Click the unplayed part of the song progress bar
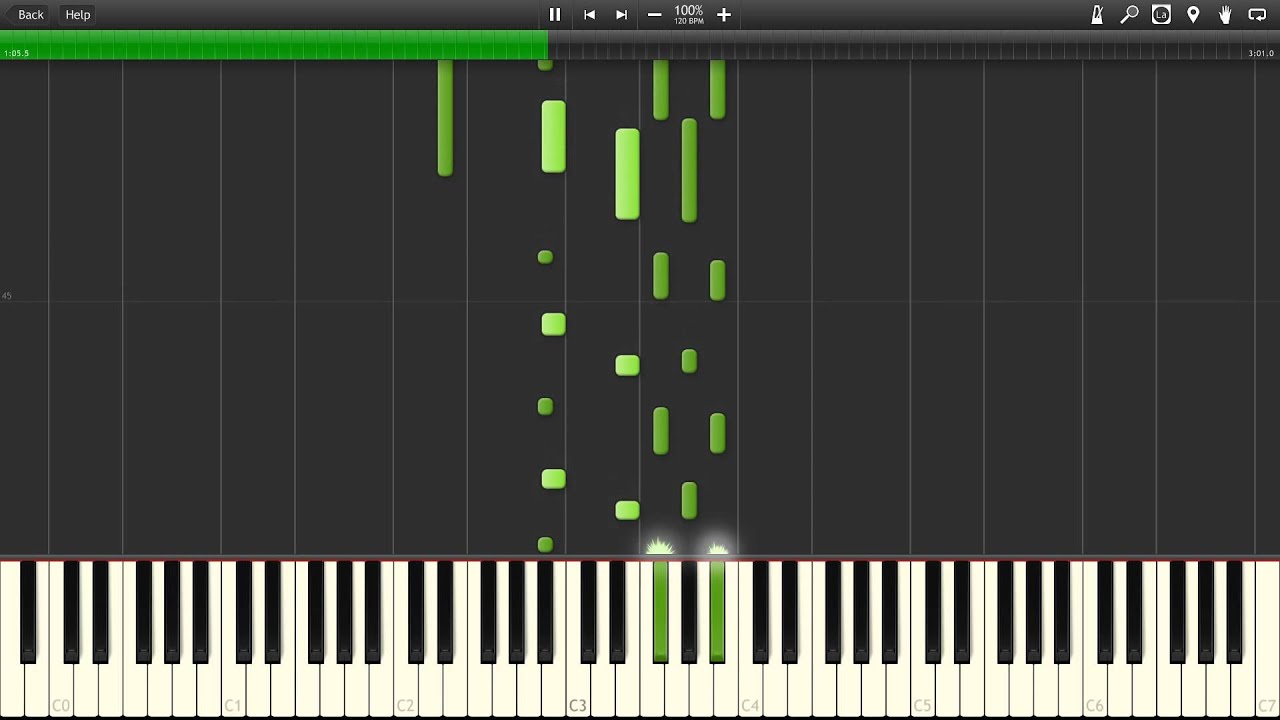The image size is (1280, 720). [x=900, y=46]
